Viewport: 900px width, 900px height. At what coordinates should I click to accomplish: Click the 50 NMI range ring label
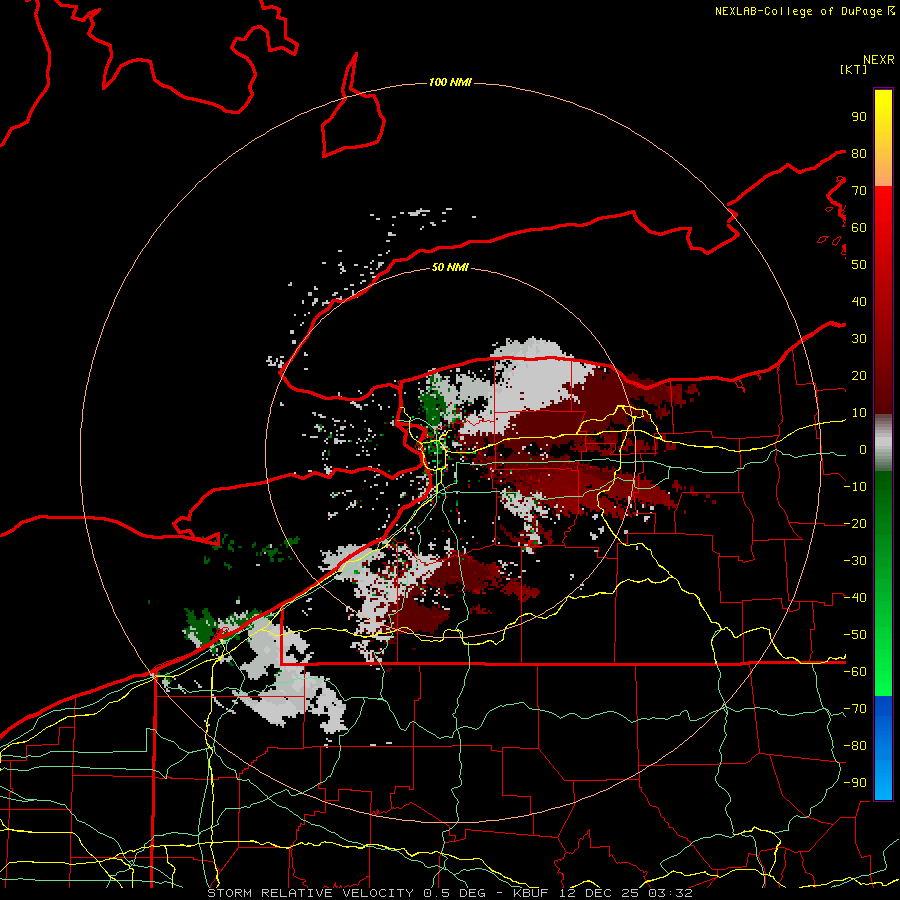450,267
